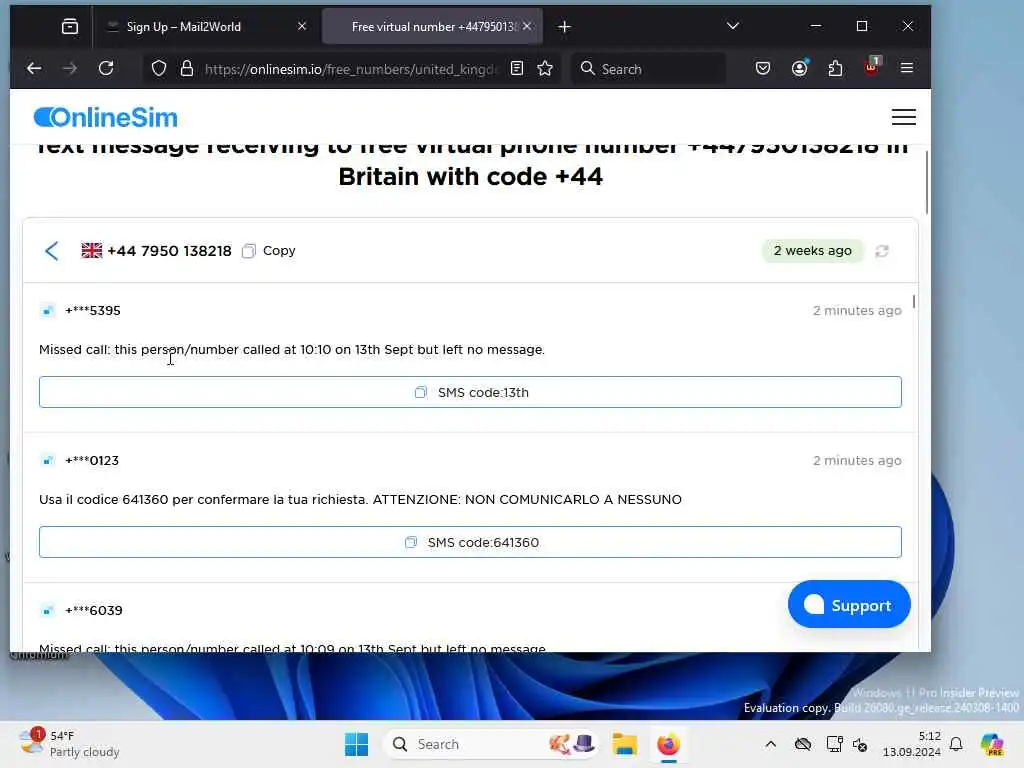Click the browser Search box
The width and height of the screenshot is (1024, 768).
[x=649, y=69]
